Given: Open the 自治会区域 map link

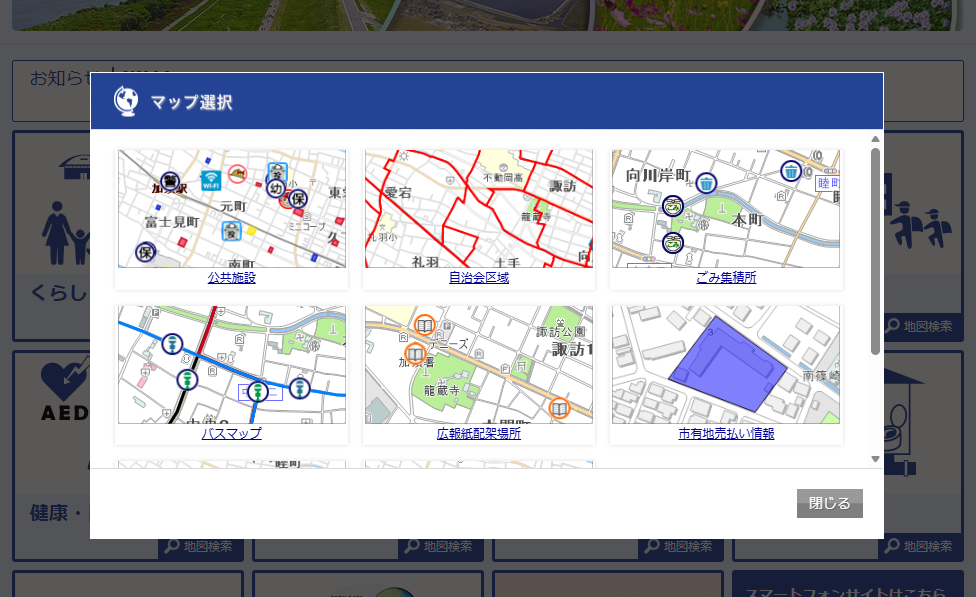Looking at the screenshot, I should coord(479,277).
